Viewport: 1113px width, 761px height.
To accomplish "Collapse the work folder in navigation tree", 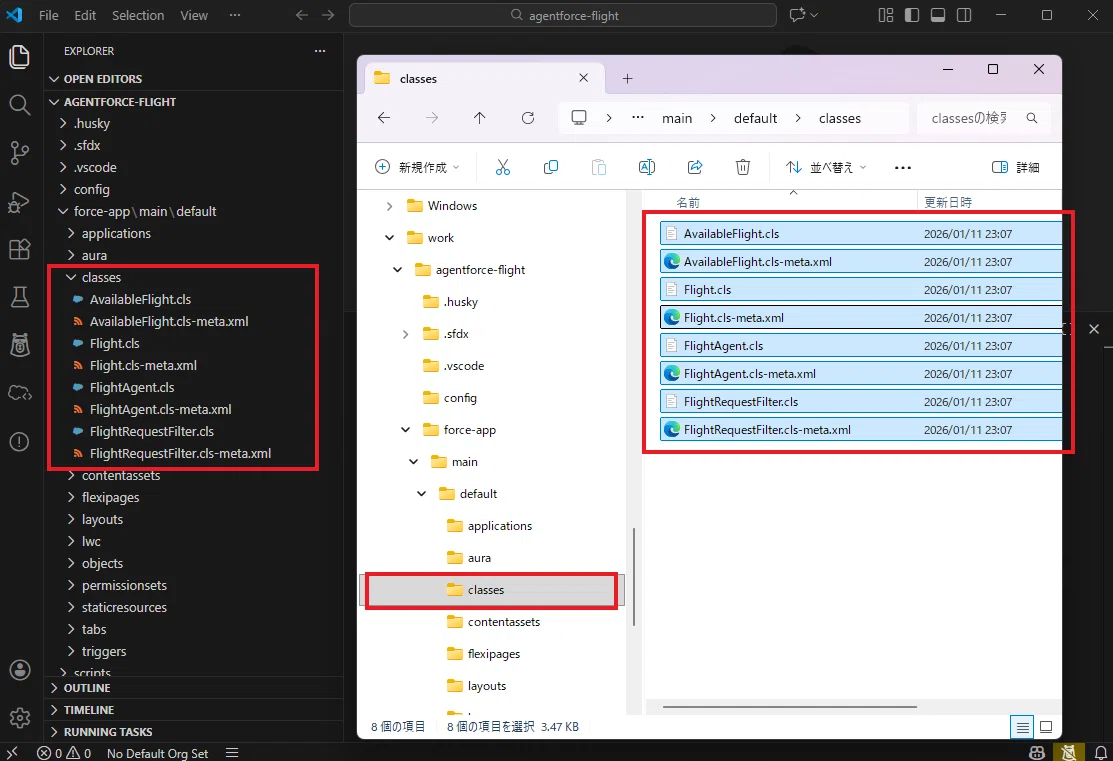I will click(x=389, y=238).
